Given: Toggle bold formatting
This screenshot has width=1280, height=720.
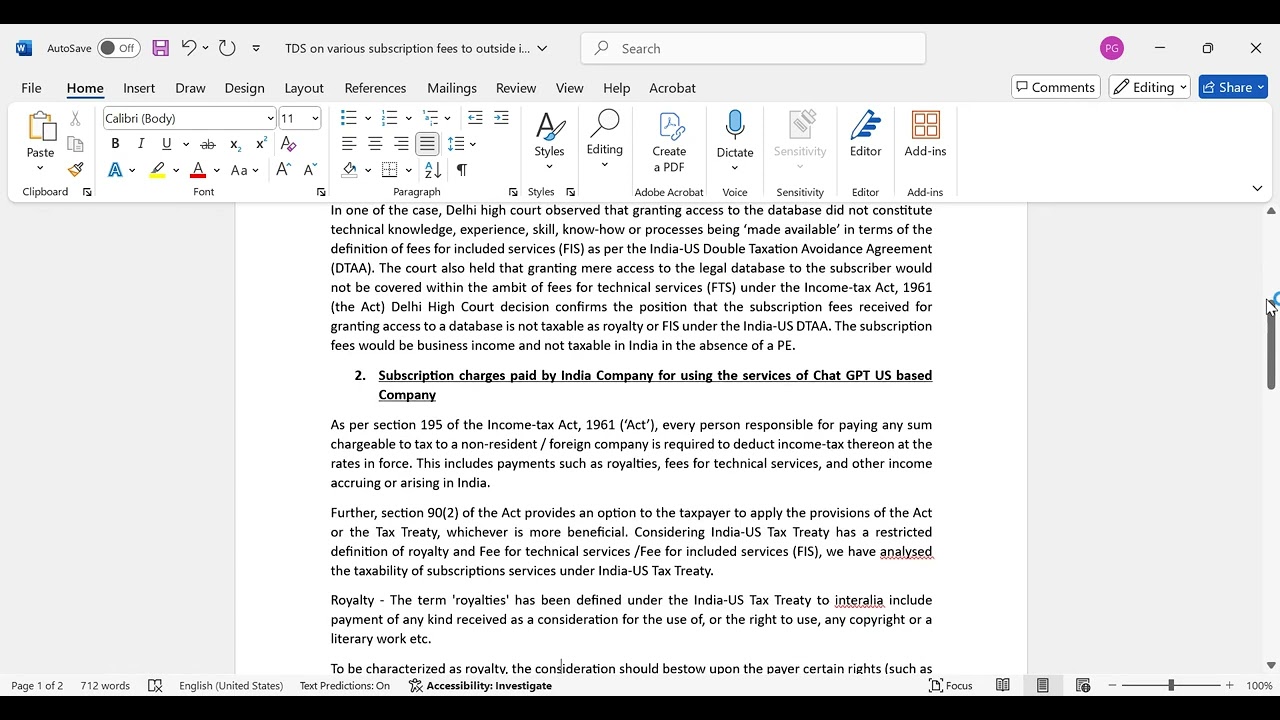Looking at the screenshot, I should 115,144.
